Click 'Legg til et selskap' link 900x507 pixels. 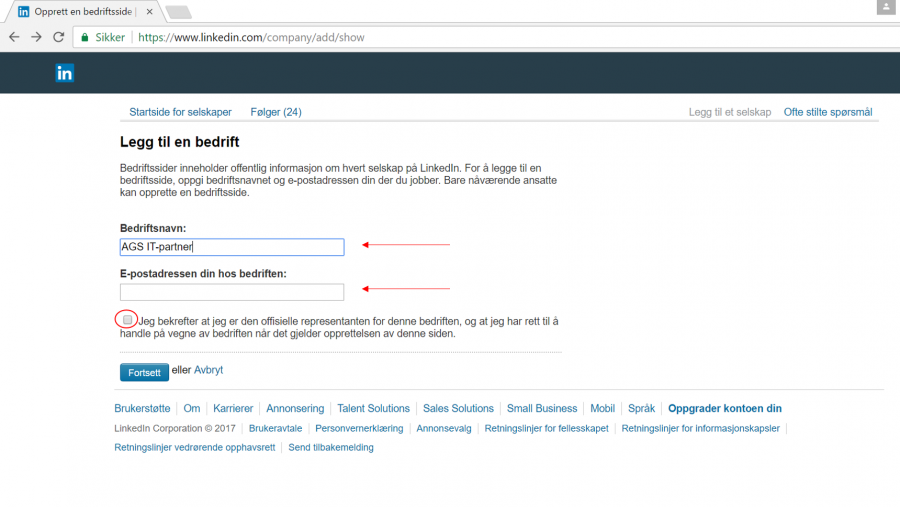click(x=730, y=112)
